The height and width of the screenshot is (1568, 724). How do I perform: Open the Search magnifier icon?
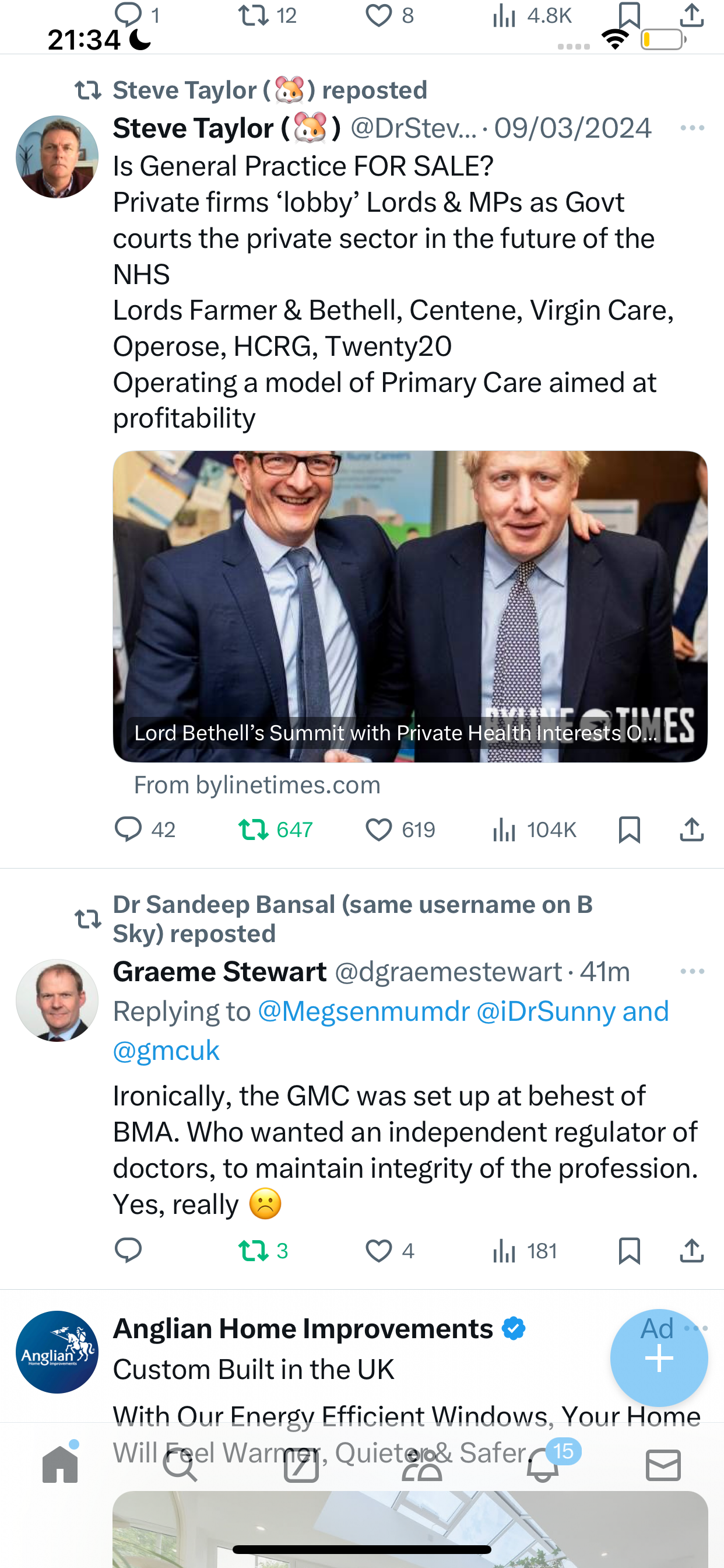click(x=181, y=1464)
